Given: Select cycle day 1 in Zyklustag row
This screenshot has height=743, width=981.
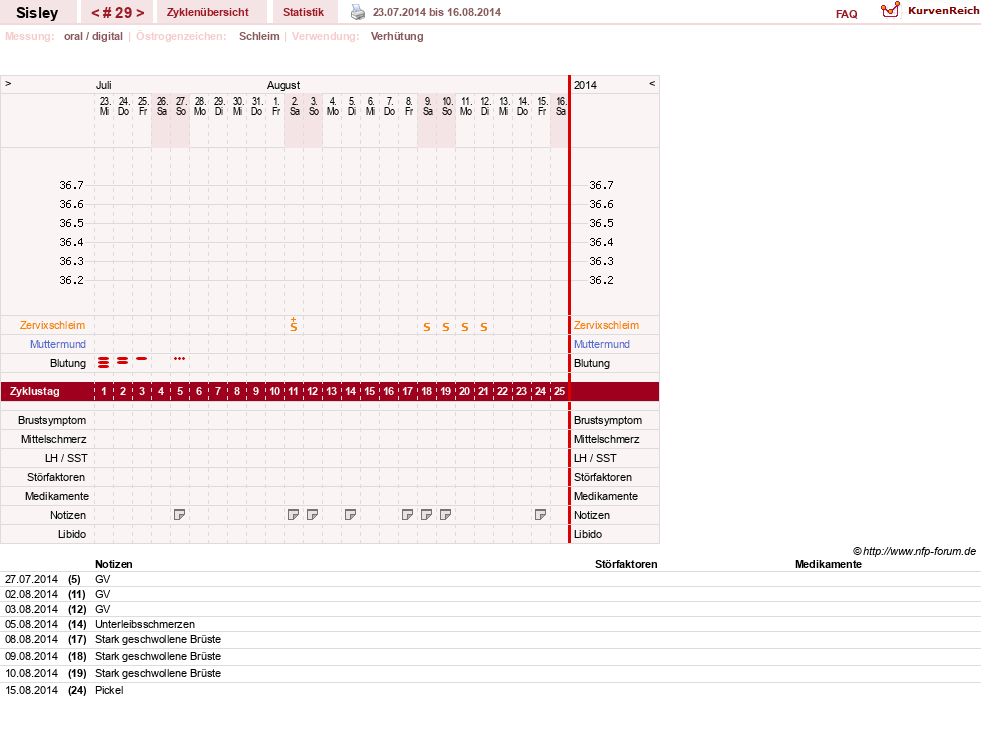Looking at the screenshot, I should (104, 392).
